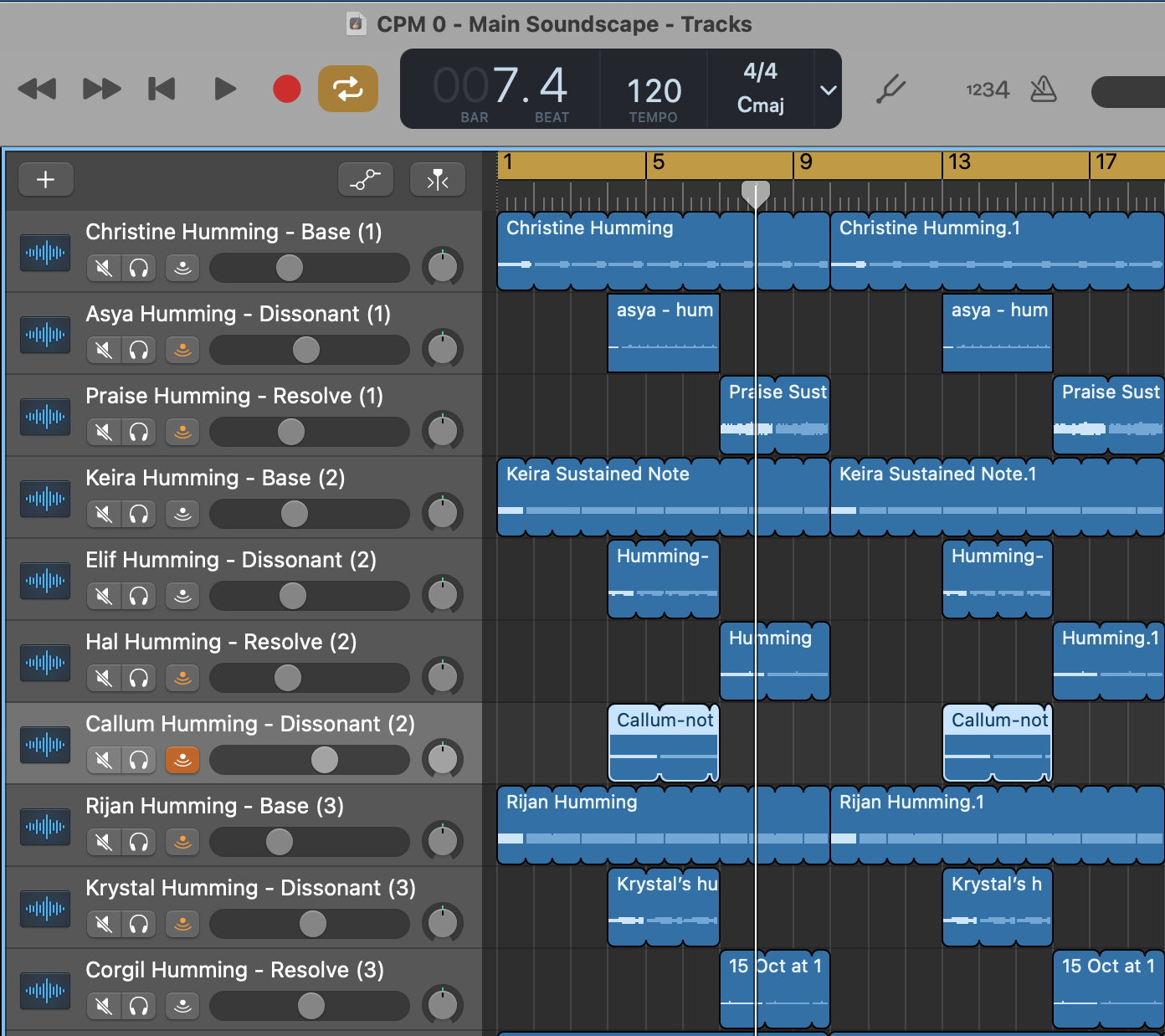Show track automation button
1165x1036 pixels.
(x=366, y=179)
